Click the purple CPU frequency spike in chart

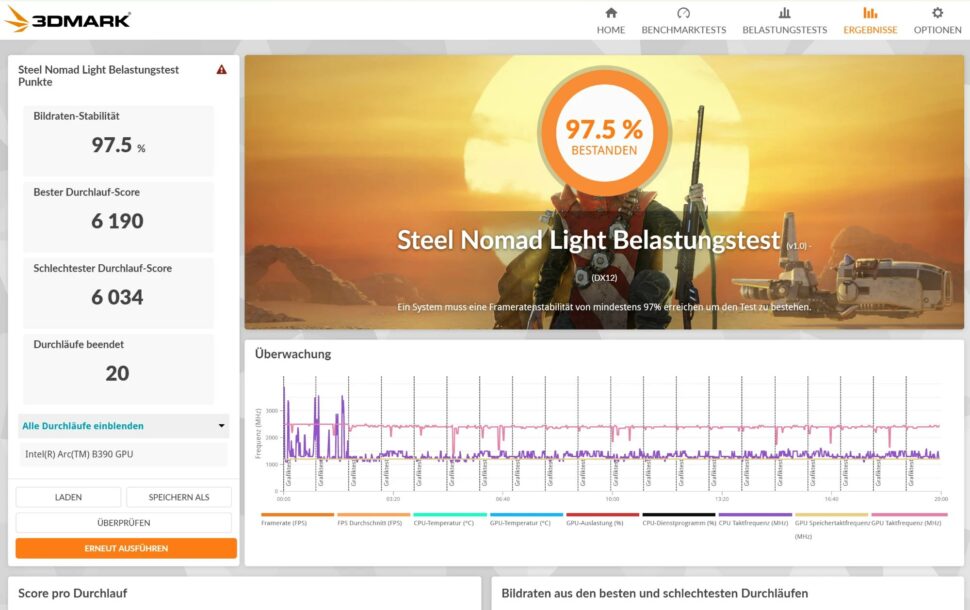point(284,421)
